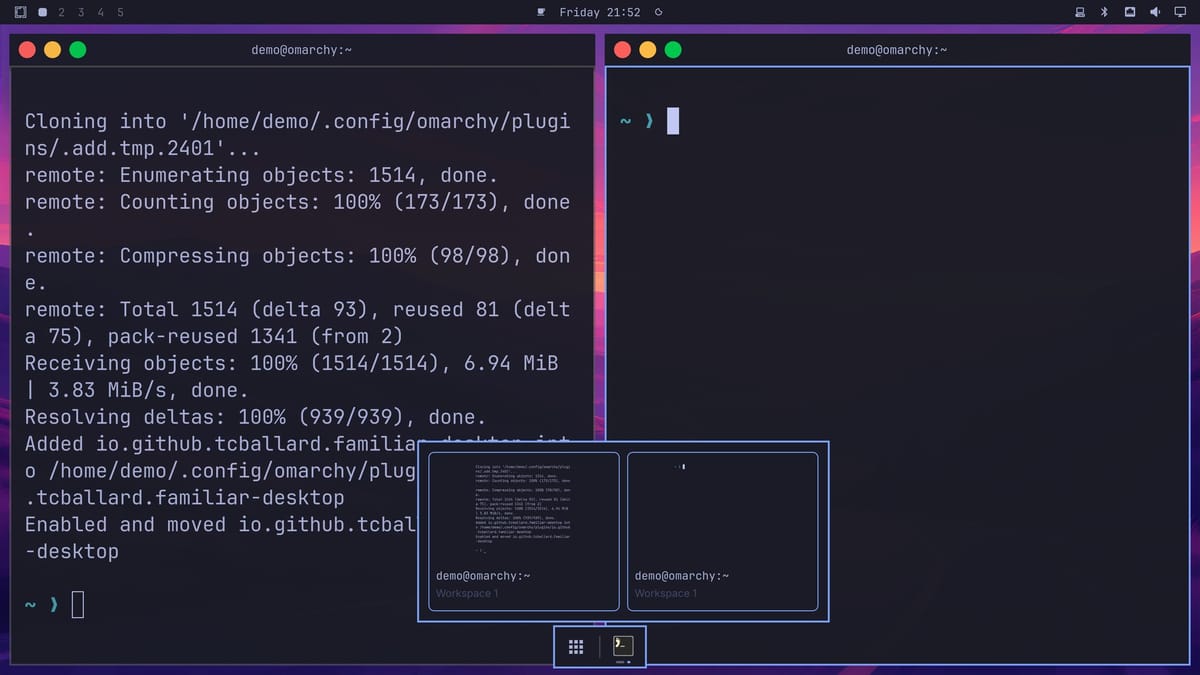Click the terminal icon in dock
The width and height of the screenshot is (1200, 675).
(623, 646)
